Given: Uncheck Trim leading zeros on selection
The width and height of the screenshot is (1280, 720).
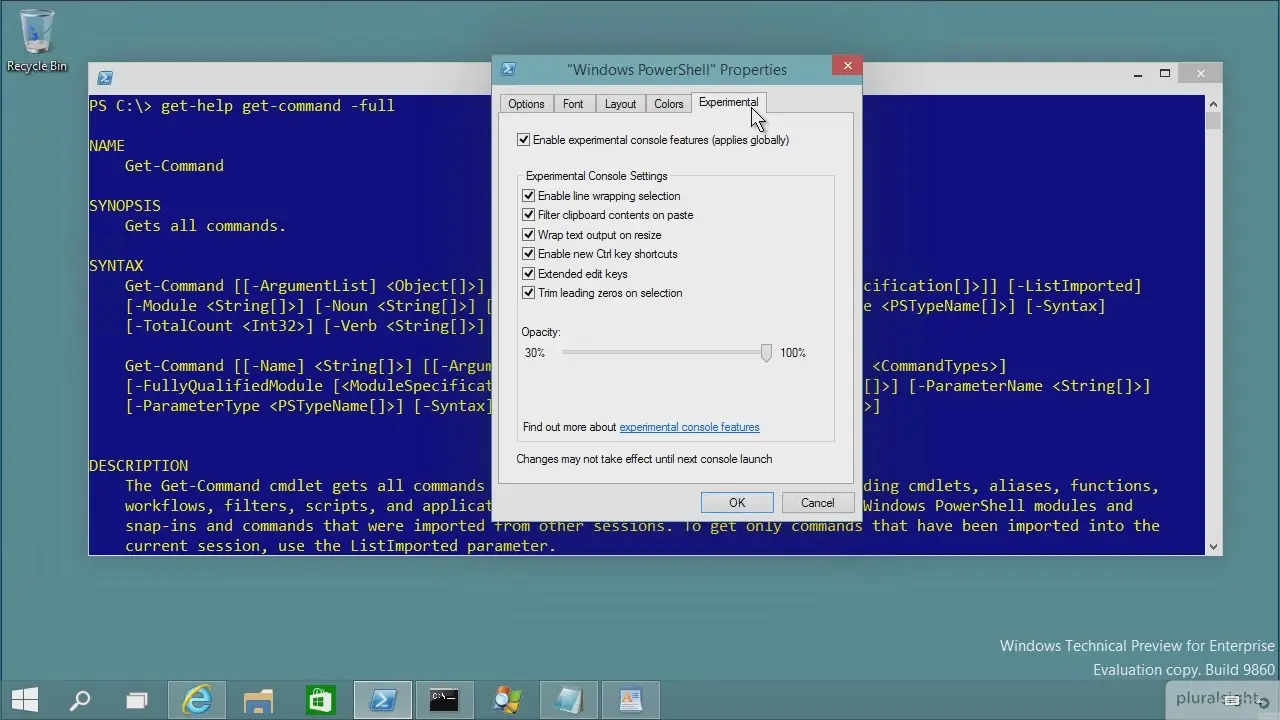Looking at the screenshot, I should pyautogui.click(x=529, y=293).
